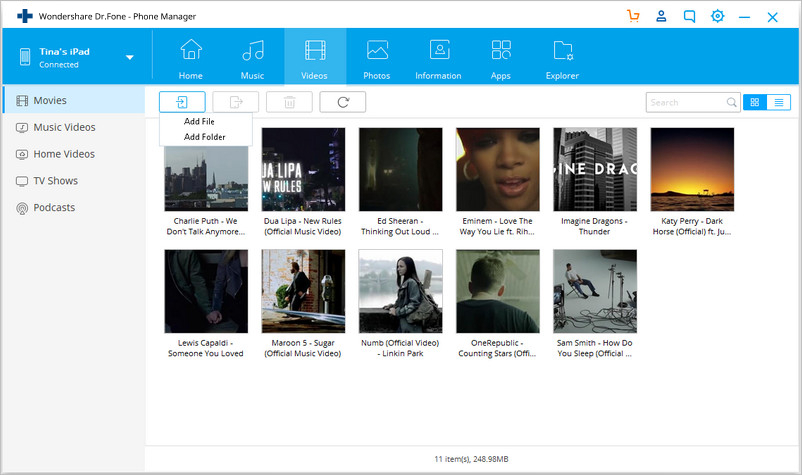Select the OneRepublic Counting Stars thumbnail
This screenshot has height=475, width=802.
click(498, 291)
